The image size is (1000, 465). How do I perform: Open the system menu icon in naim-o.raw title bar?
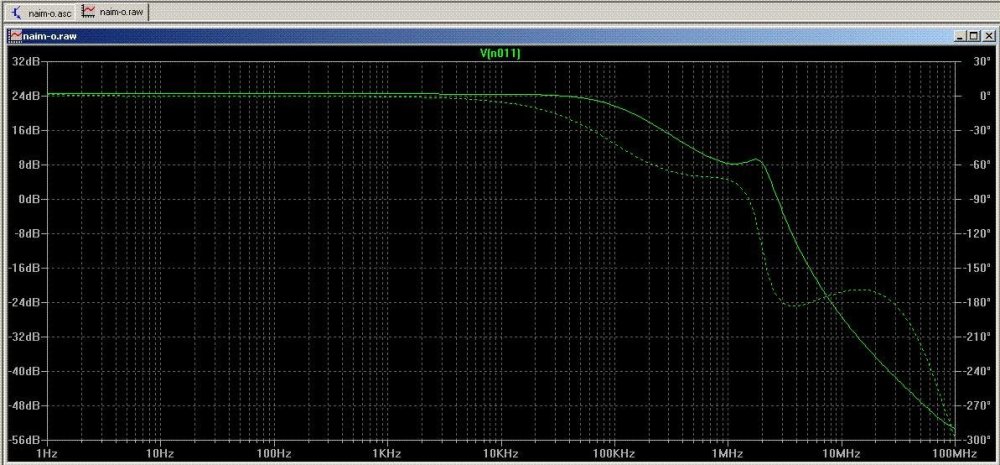14,35
